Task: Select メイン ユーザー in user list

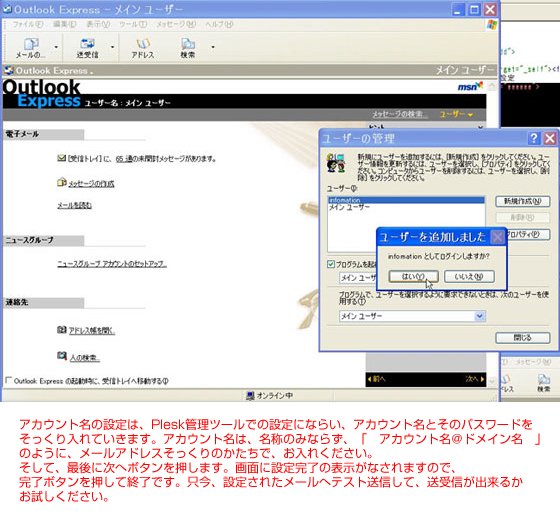Action: click(406, 207)
